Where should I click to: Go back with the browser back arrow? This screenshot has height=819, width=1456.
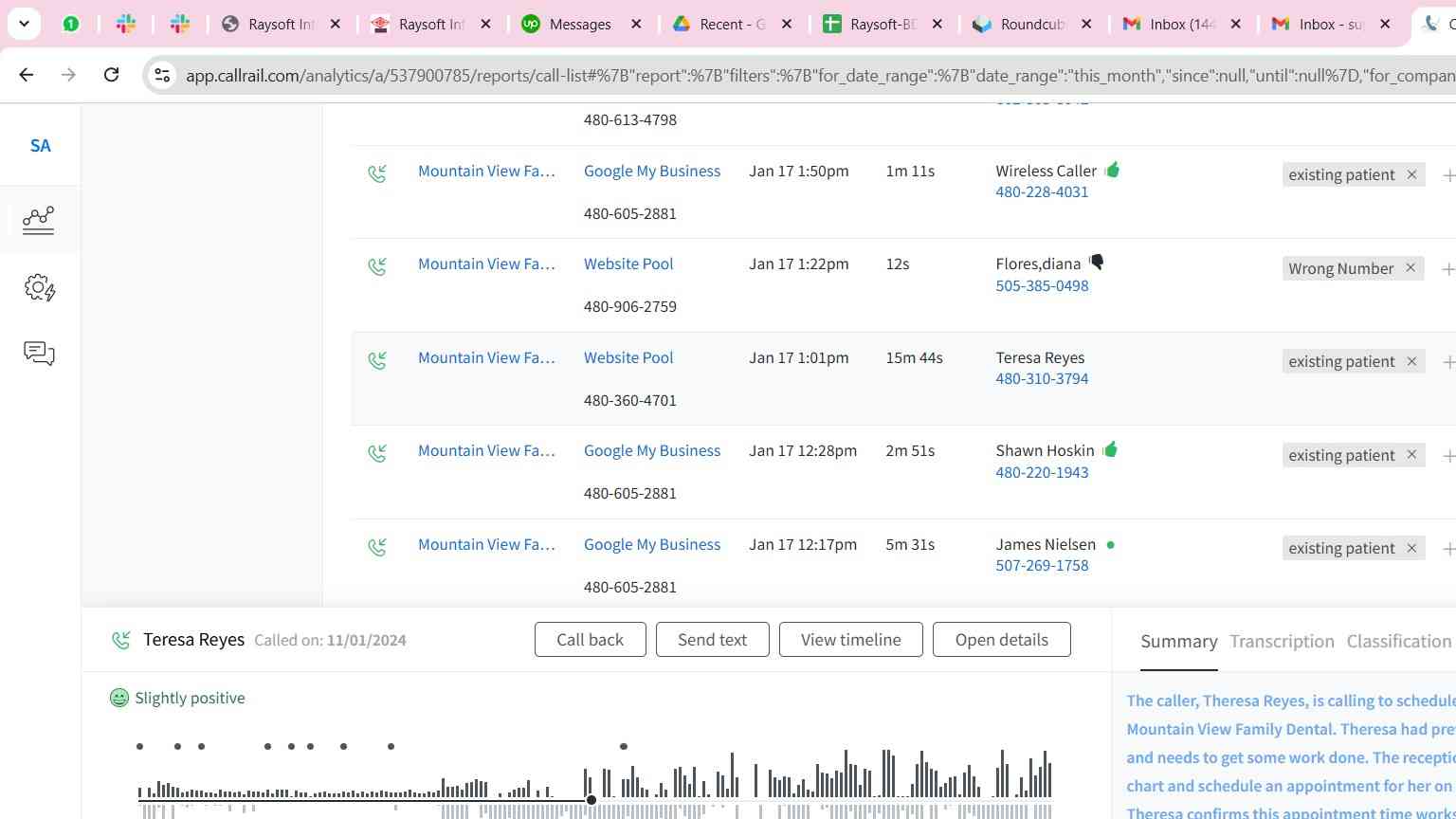pos(27,74)
